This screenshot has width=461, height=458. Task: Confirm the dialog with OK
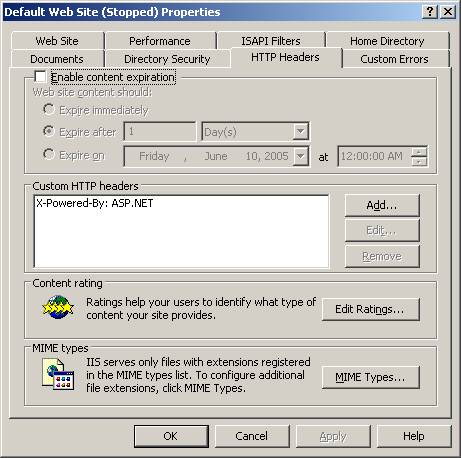(171, 436)
